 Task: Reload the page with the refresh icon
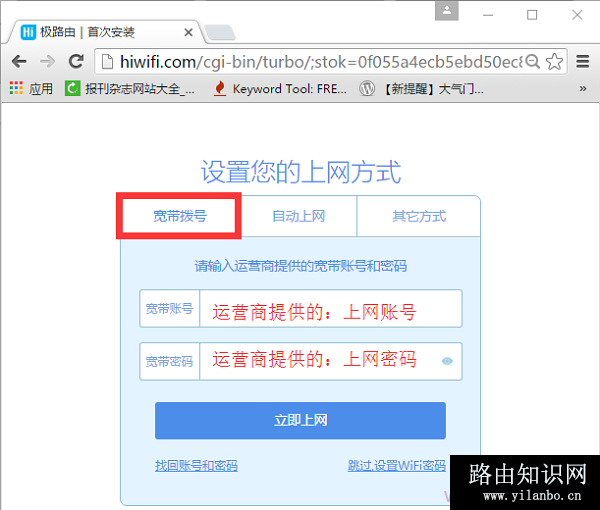tap(76, 61)
